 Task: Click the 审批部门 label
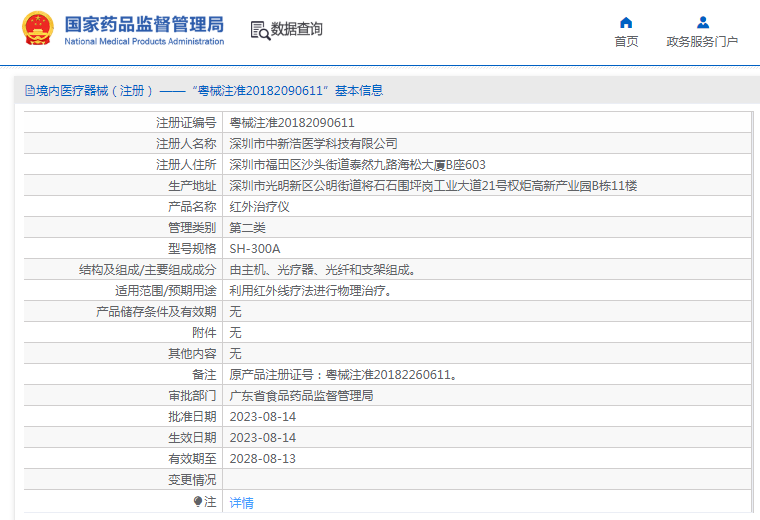coord(192,396)
